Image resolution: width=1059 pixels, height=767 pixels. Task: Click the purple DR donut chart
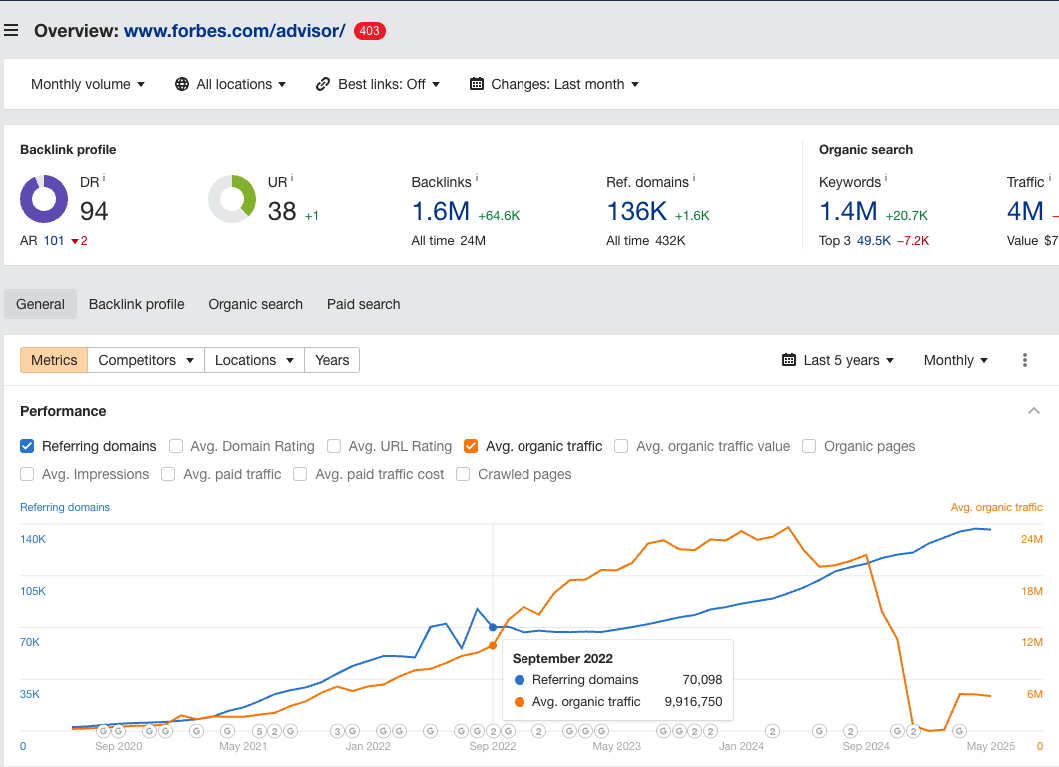click(44, 199)
